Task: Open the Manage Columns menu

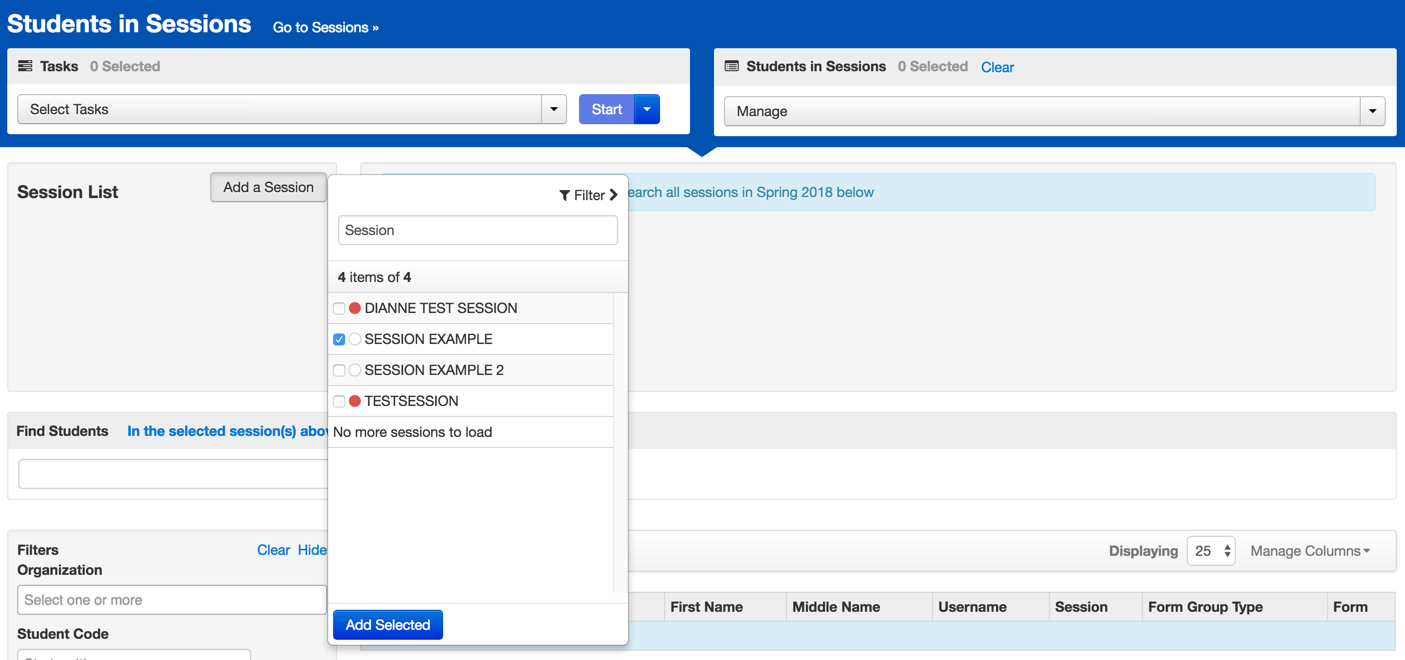Action: [x=1310, y=551]
